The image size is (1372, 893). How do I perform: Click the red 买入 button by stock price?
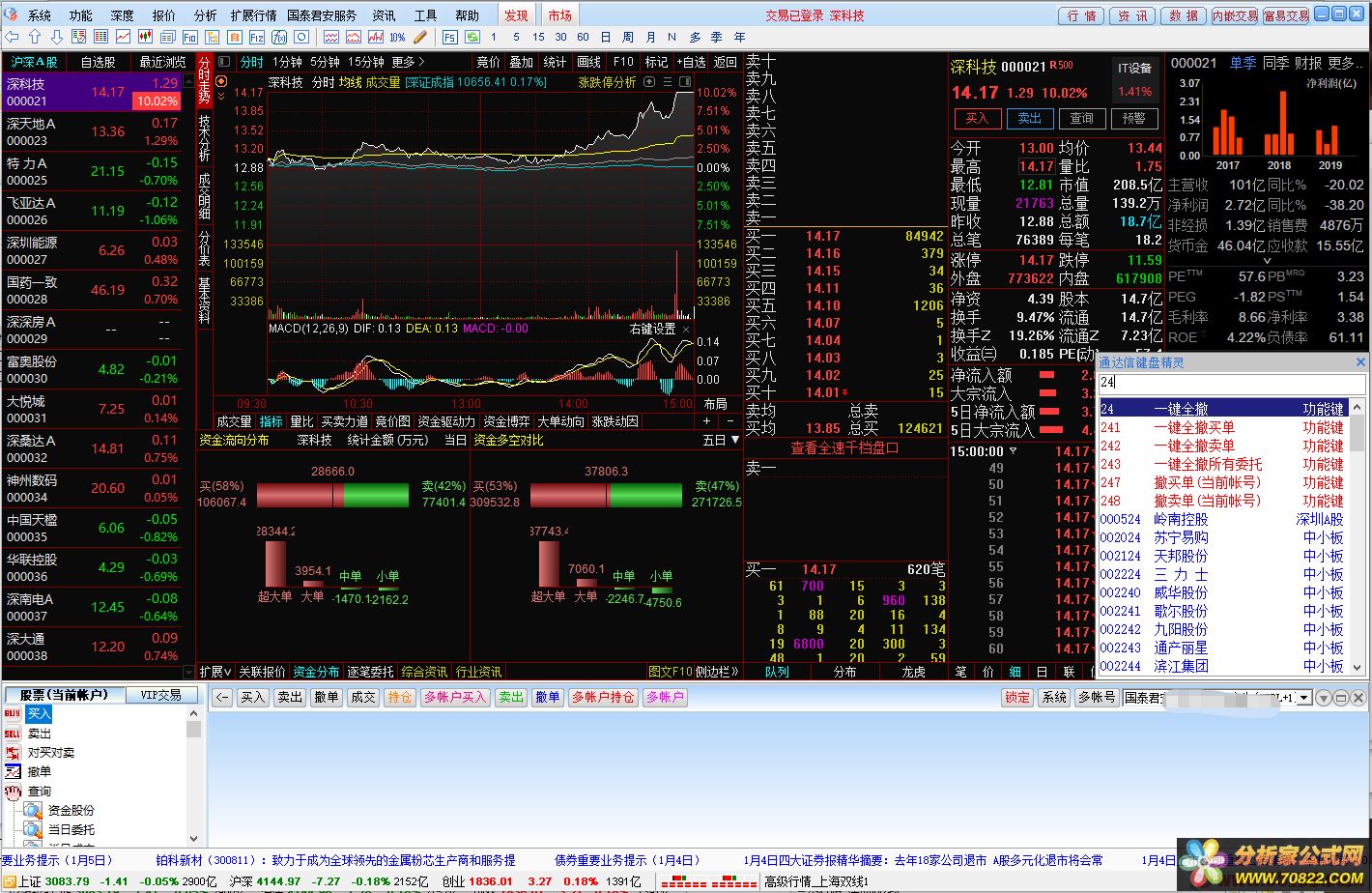click(x=977, y=118)
